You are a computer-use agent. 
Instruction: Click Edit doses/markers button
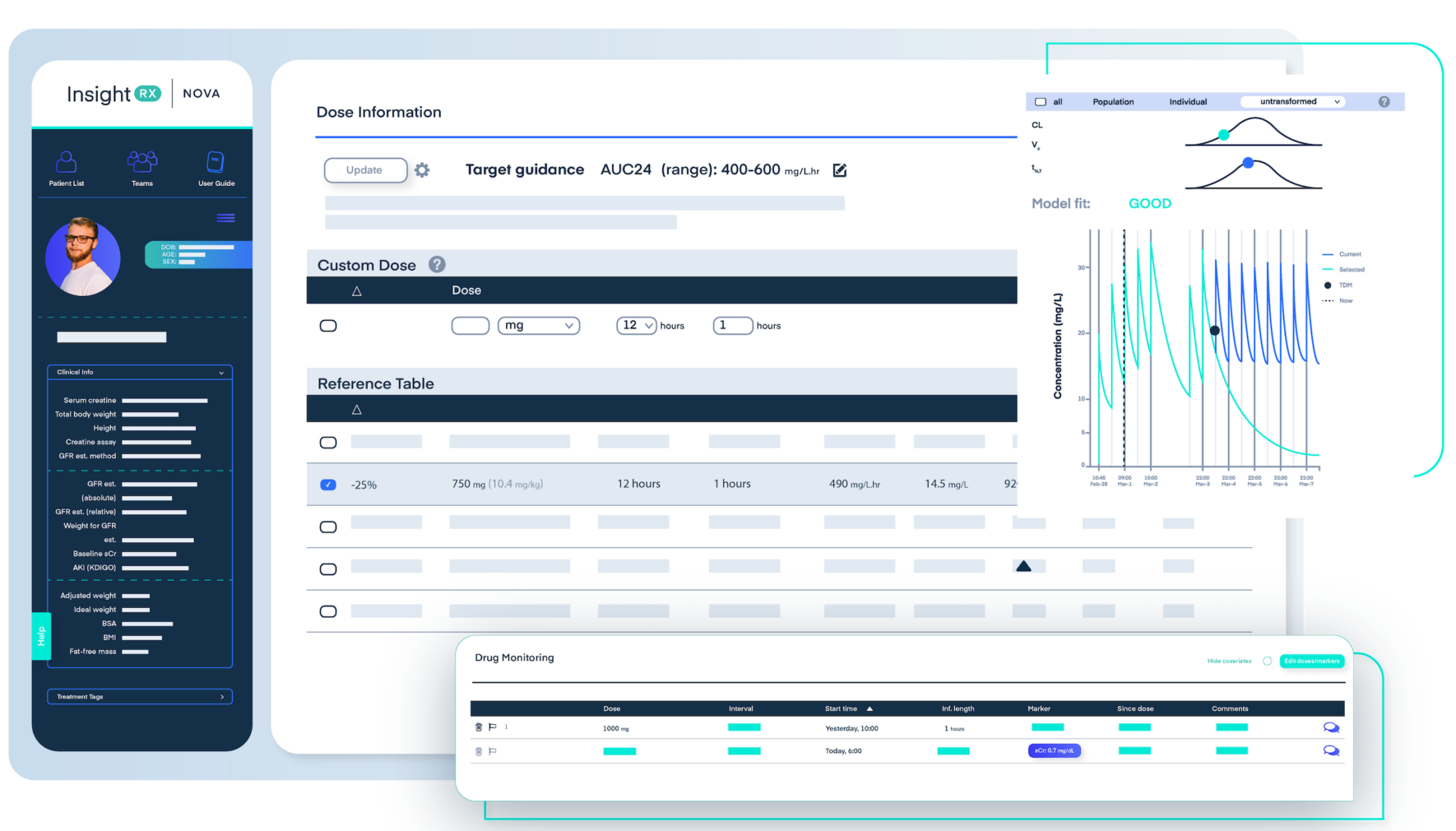(x=1312, y=661)
